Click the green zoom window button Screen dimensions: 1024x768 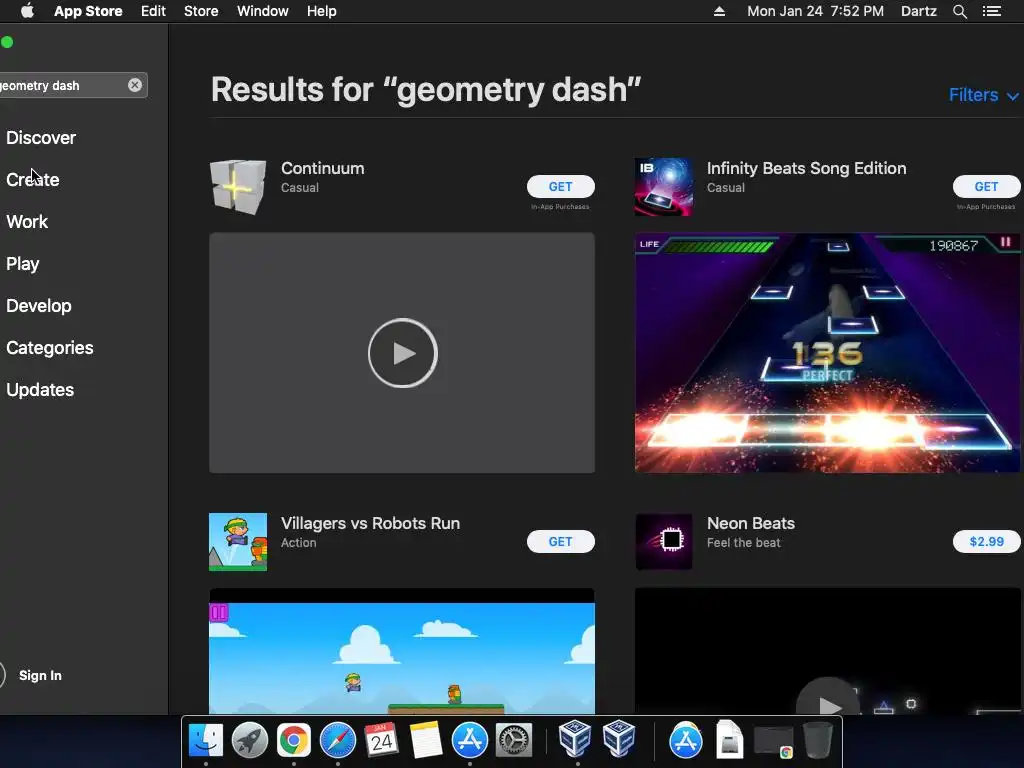click(7, 42)
